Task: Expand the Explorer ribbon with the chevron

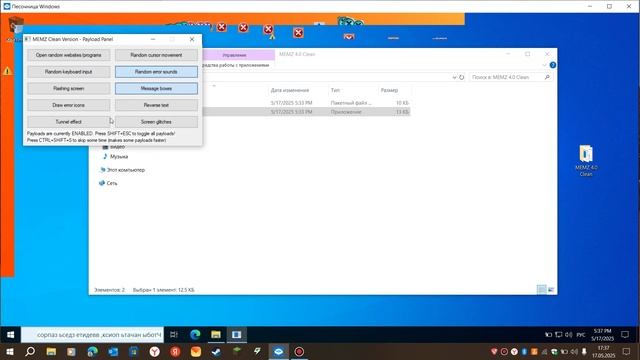Action: click(544, 65)
